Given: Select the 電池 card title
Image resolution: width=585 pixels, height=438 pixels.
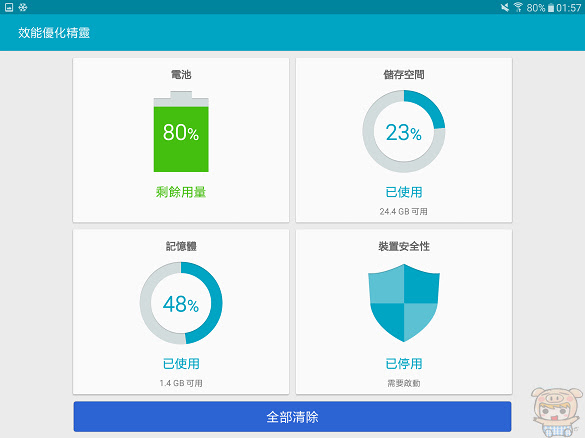Looking at the screenshot, I should coord(181,75).
